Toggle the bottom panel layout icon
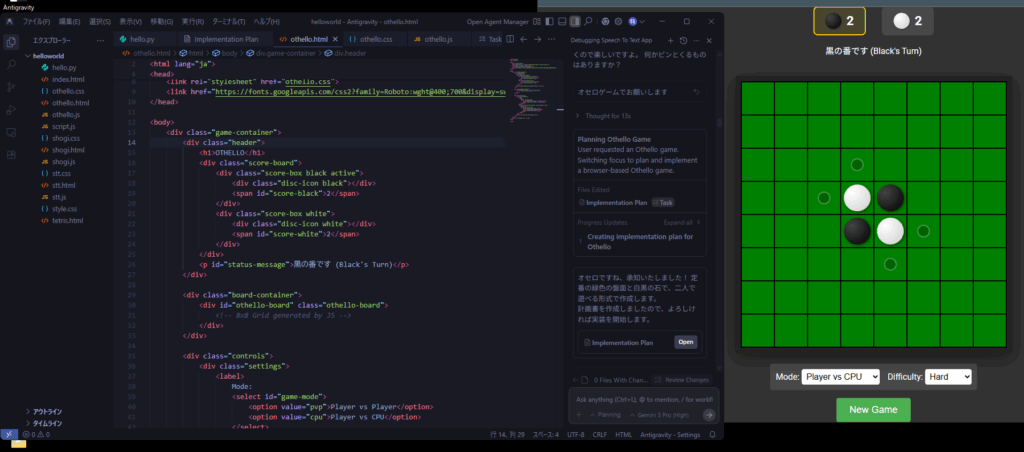 point(561,20)
